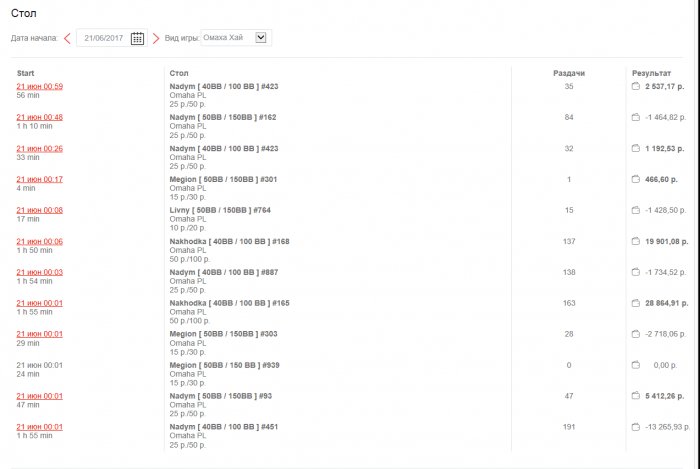Viewport: 700px width, 469px height.
Task: Click the result value 28 864,91 р.
Action: click(667, 303)
